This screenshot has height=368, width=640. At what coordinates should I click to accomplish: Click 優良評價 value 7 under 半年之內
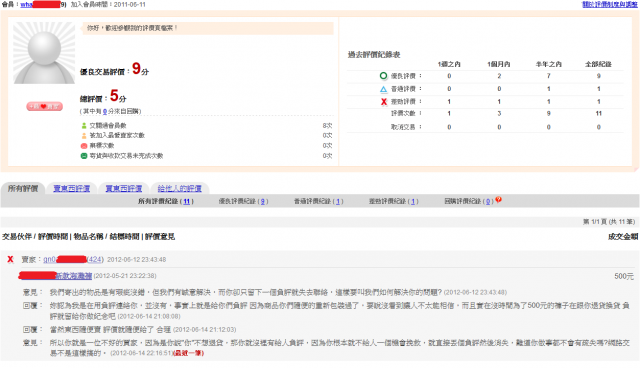549,76
